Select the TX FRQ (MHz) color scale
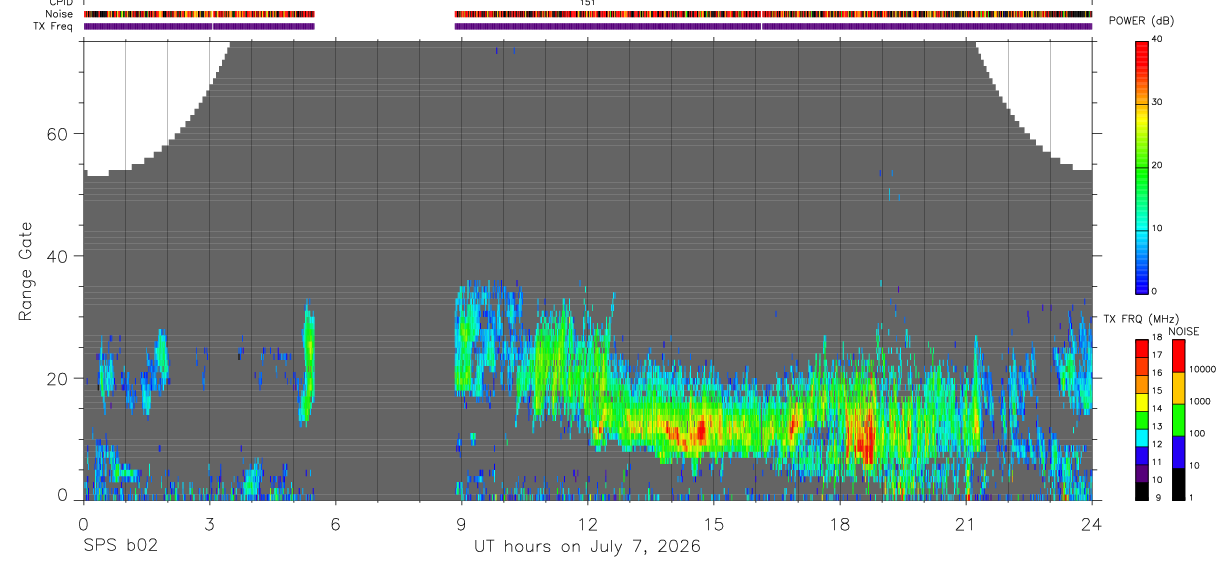The width and height of the screenshot is (1228, 567). [1142, 419]
